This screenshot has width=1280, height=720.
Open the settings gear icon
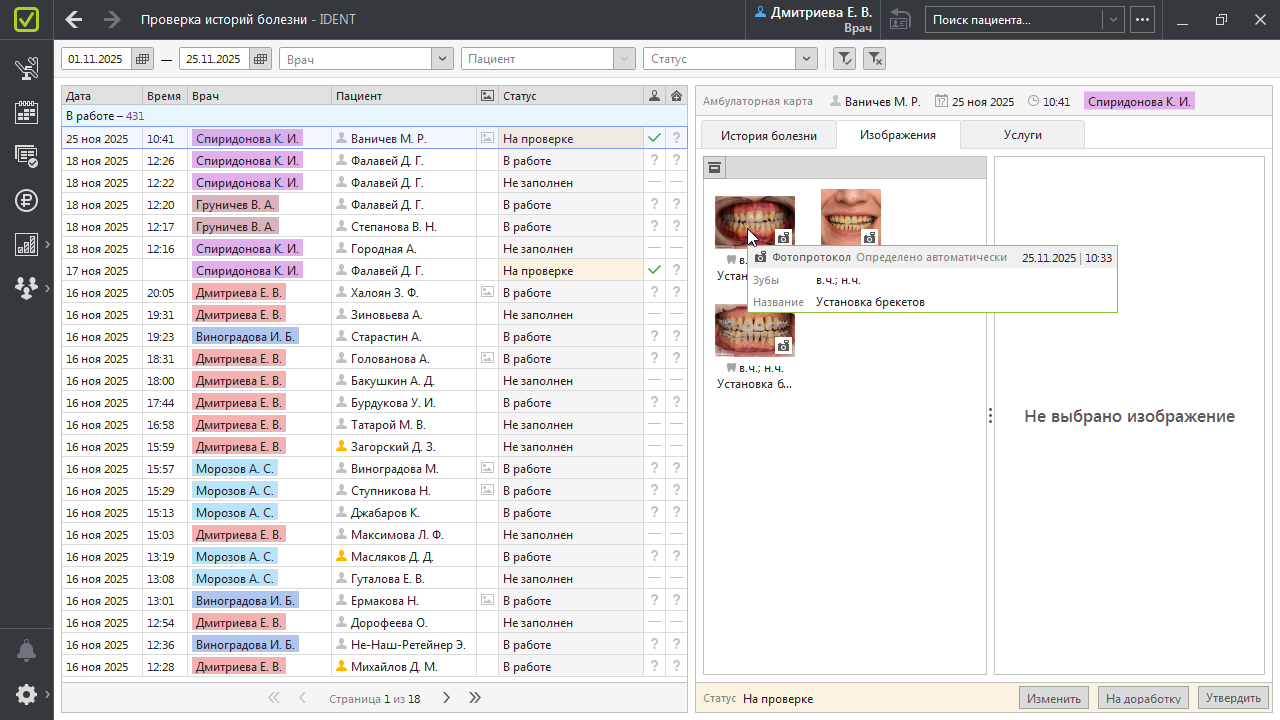coord(26,694)
